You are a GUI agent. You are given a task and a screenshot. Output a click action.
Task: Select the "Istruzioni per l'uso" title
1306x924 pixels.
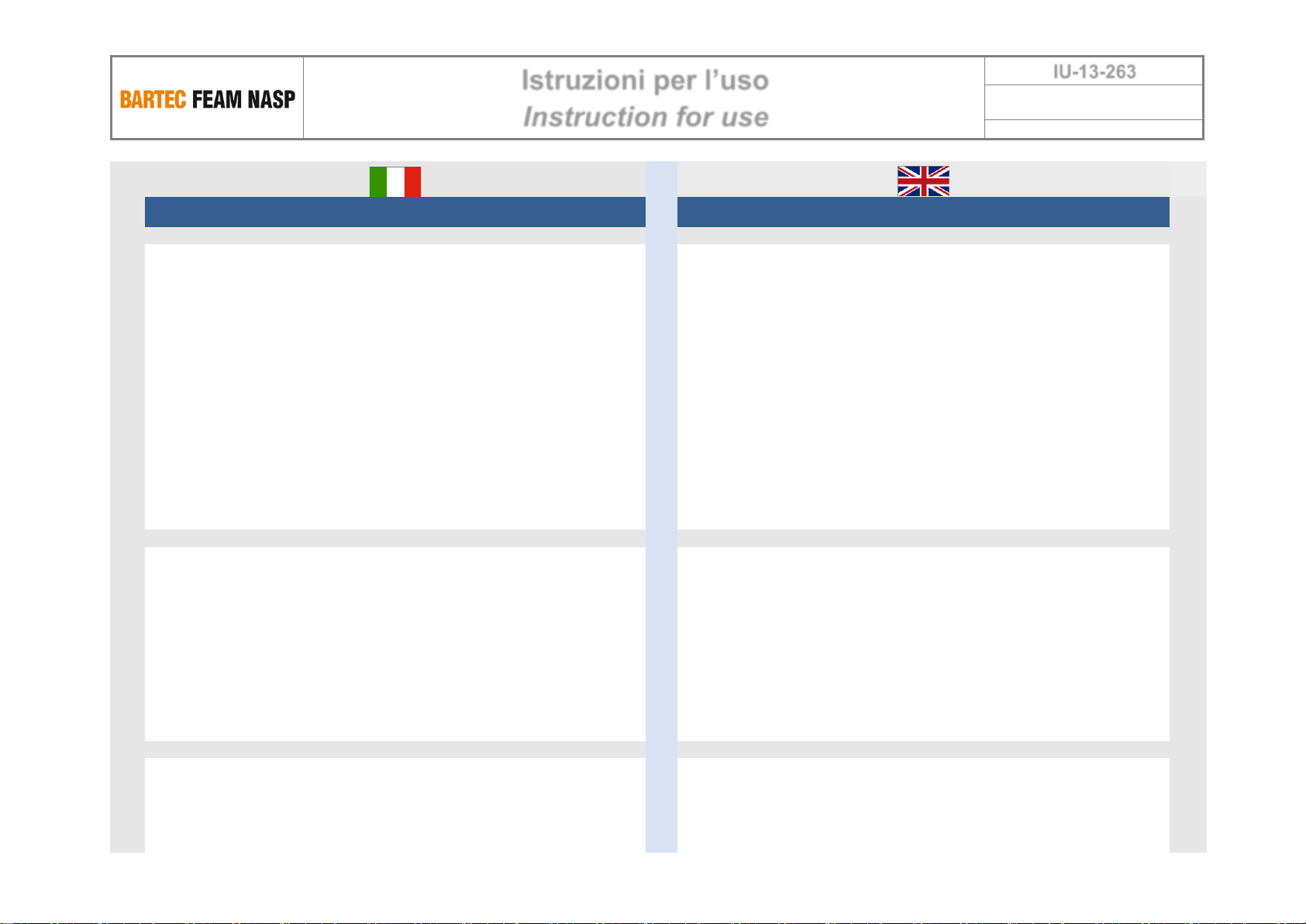tap(644, 80)
